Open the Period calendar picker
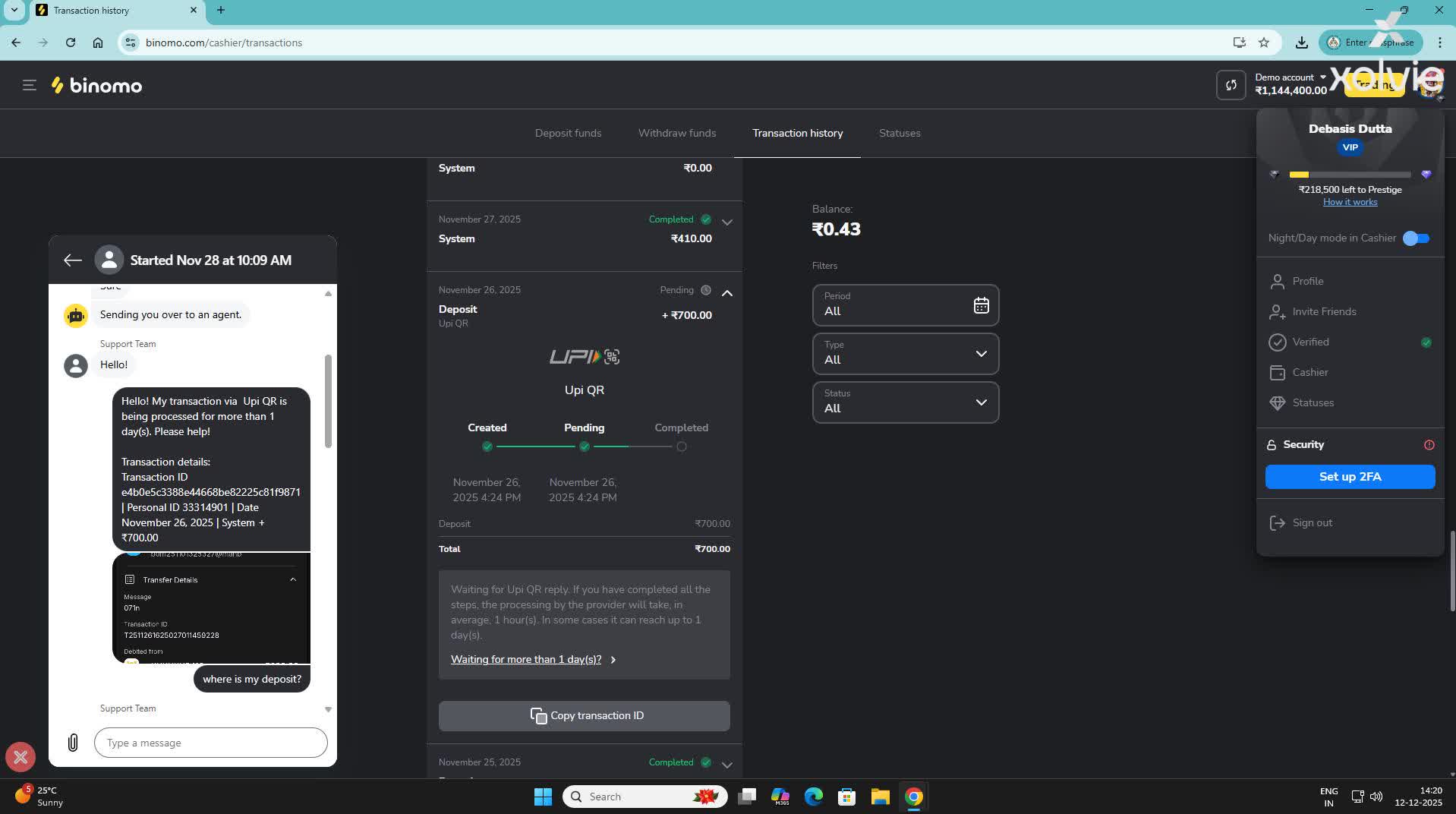This screenshot has width=1456, height=814. click(981, 304)
